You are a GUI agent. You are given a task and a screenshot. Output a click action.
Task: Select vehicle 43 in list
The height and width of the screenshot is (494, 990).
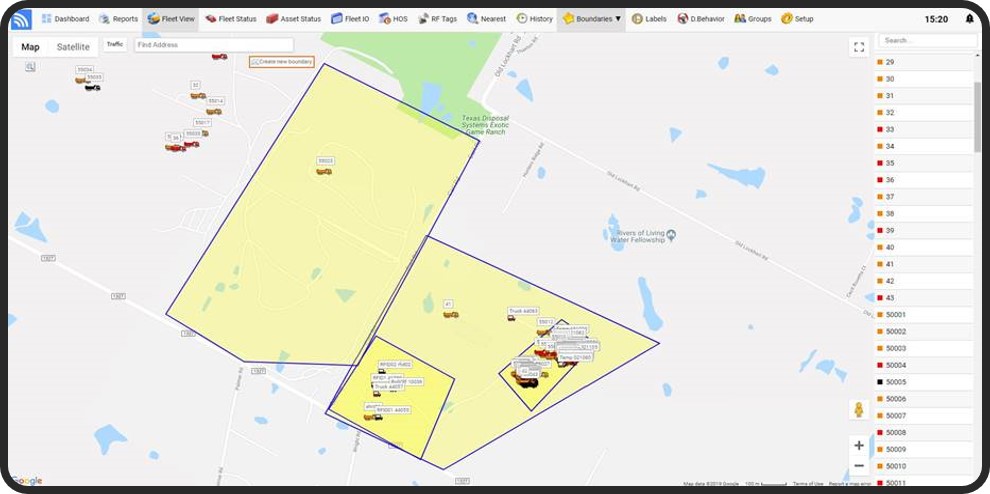924,298
